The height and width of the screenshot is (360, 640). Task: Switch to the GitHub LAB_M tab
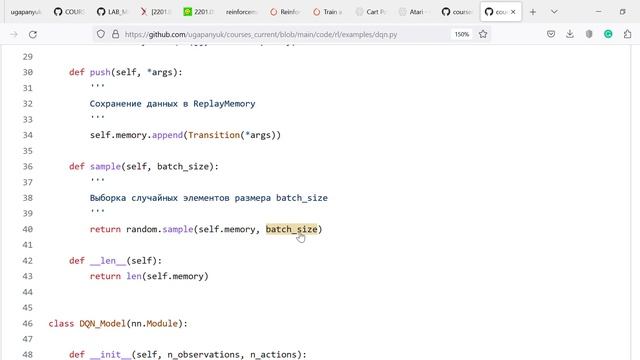(112, 12)
